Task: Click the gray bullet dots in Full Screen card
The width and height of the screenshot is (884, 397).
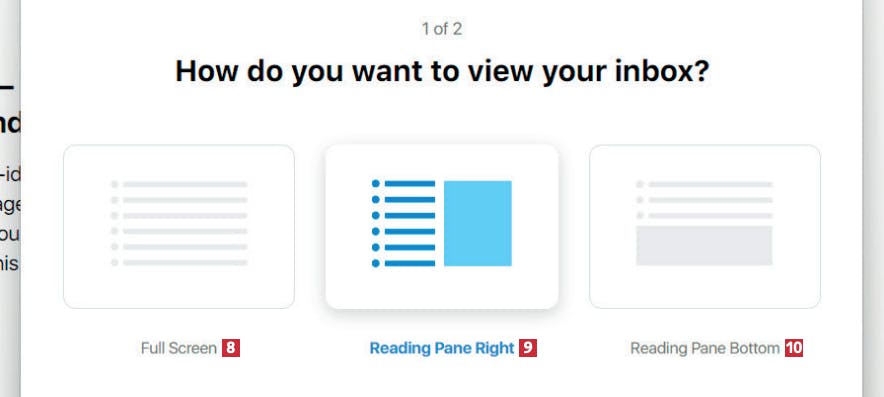Action: 114,223
